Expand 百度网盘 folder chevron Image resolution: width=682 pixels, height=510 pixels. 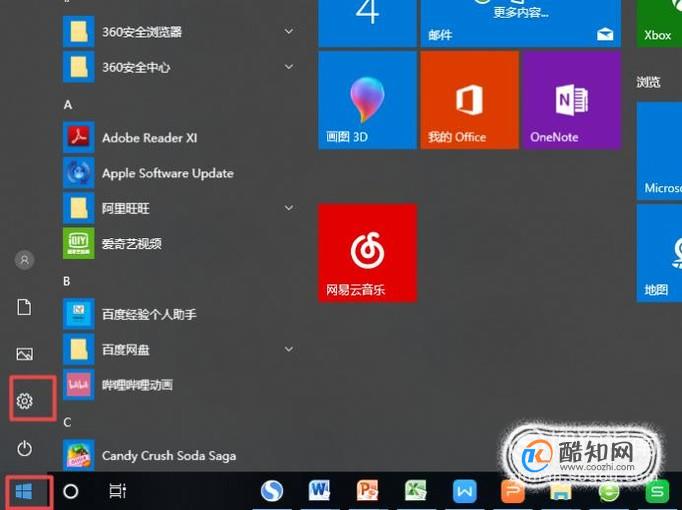(x=289, y=349)
